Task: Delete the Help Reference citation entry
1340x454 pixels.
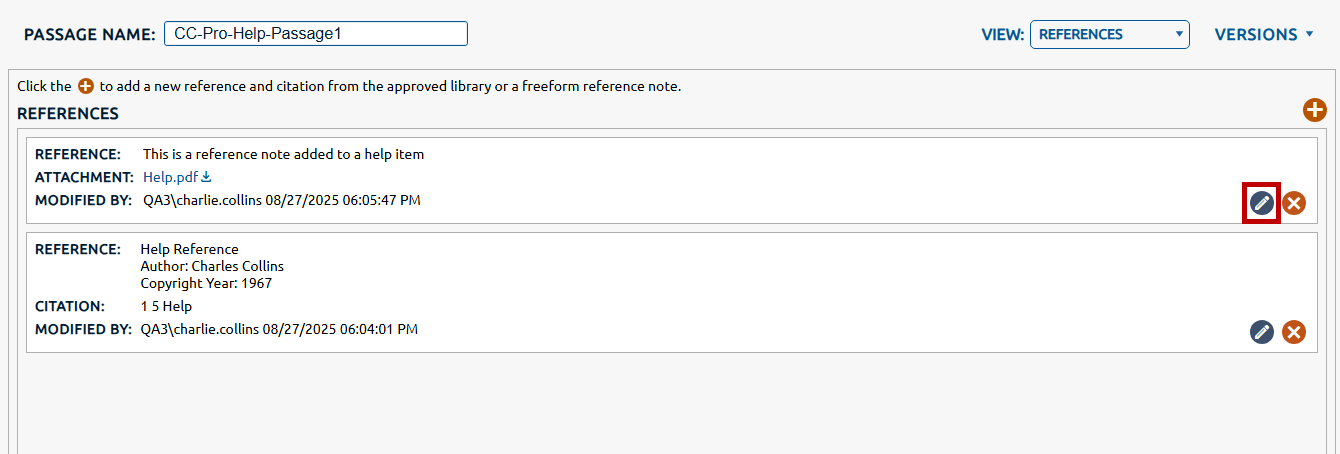Action: 1294,332
